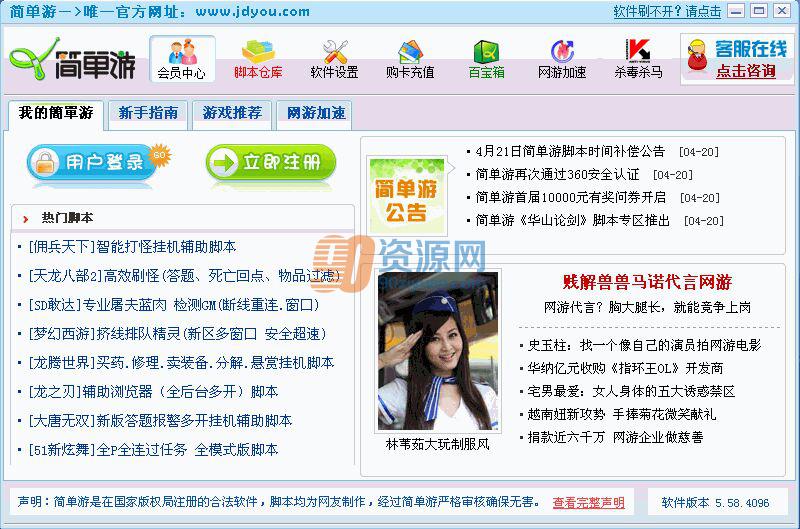The image size is (800, 529).
Task: Open [龙之刃]辅助浏览器 script link
Action: click(x=154, y=392)
